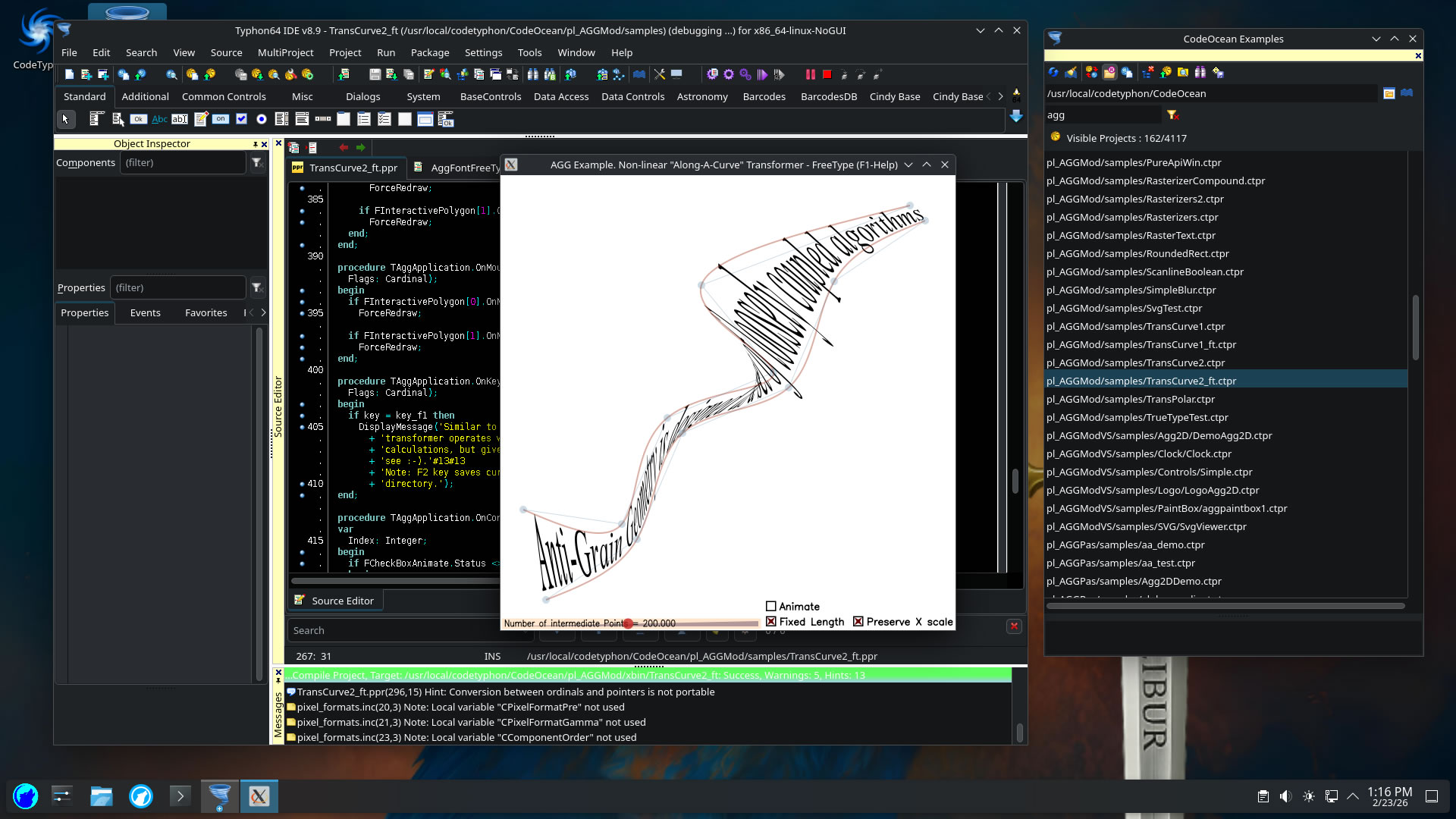Expand Object Inspector tabs with right chevron

(263, 312)
